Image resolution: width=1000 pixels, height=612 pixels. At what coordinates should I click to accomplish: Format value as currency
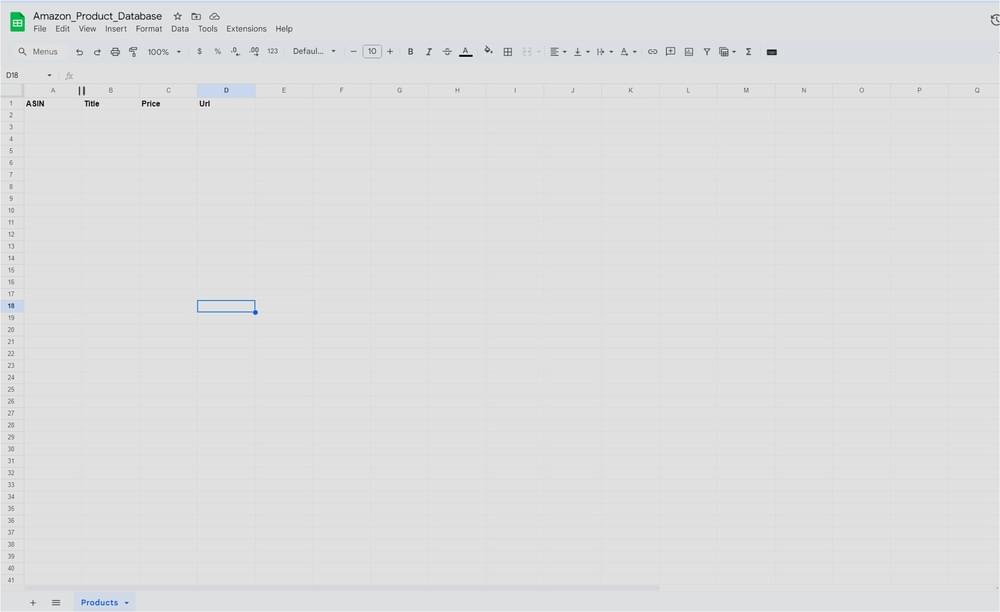coord(200,51)
